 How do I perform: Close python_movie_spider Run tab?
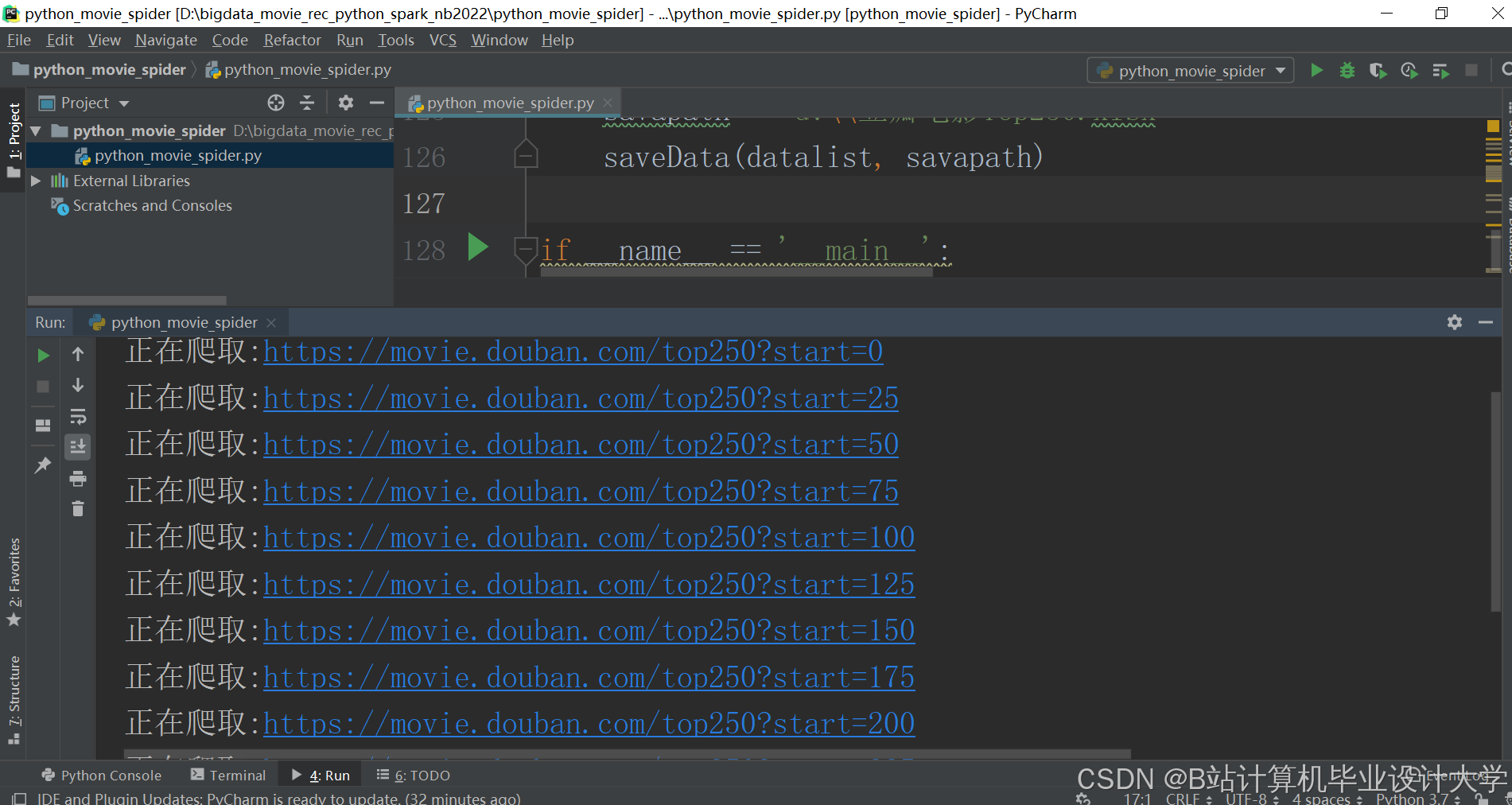[271, 322]
